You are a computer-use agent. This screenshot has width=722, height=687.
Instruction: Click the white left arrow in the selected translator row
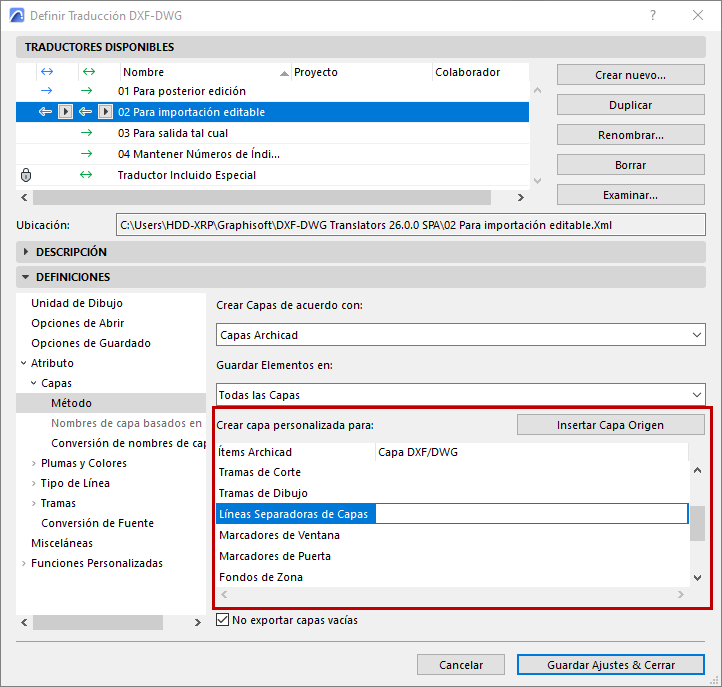coord(45,111)
